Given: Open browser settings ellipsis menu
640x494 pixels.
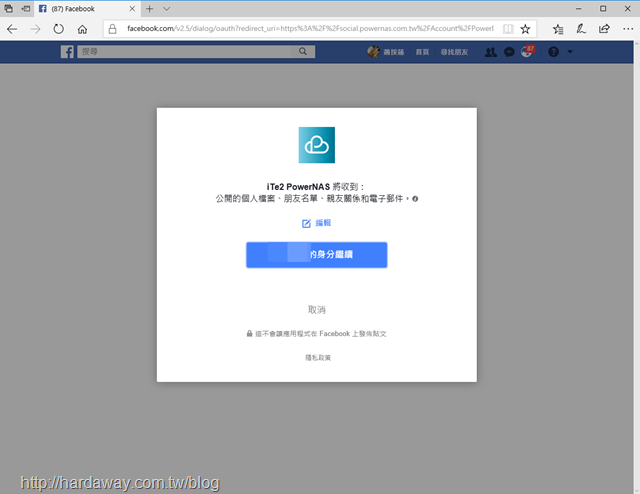Looking at the screenshot, I should [628, 29].
